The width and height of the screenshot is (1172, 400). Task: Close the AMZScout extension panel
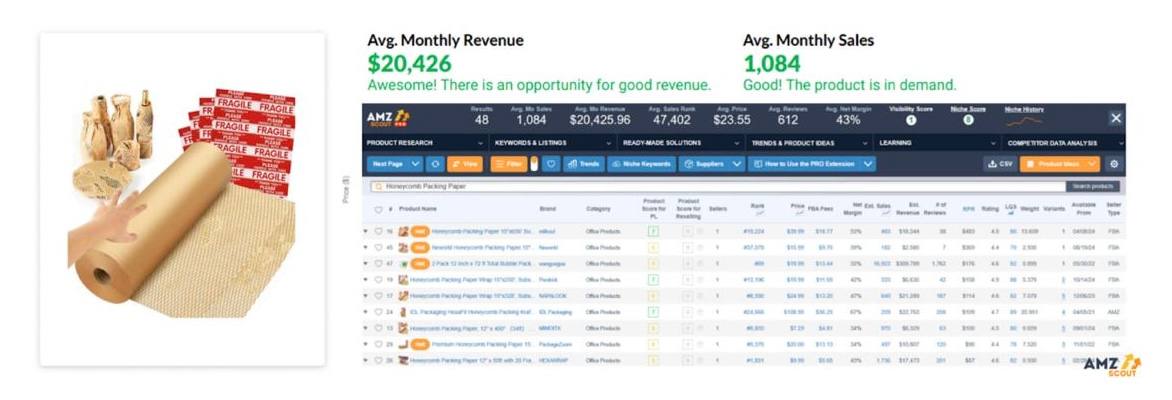click(x=1115, y=118)
